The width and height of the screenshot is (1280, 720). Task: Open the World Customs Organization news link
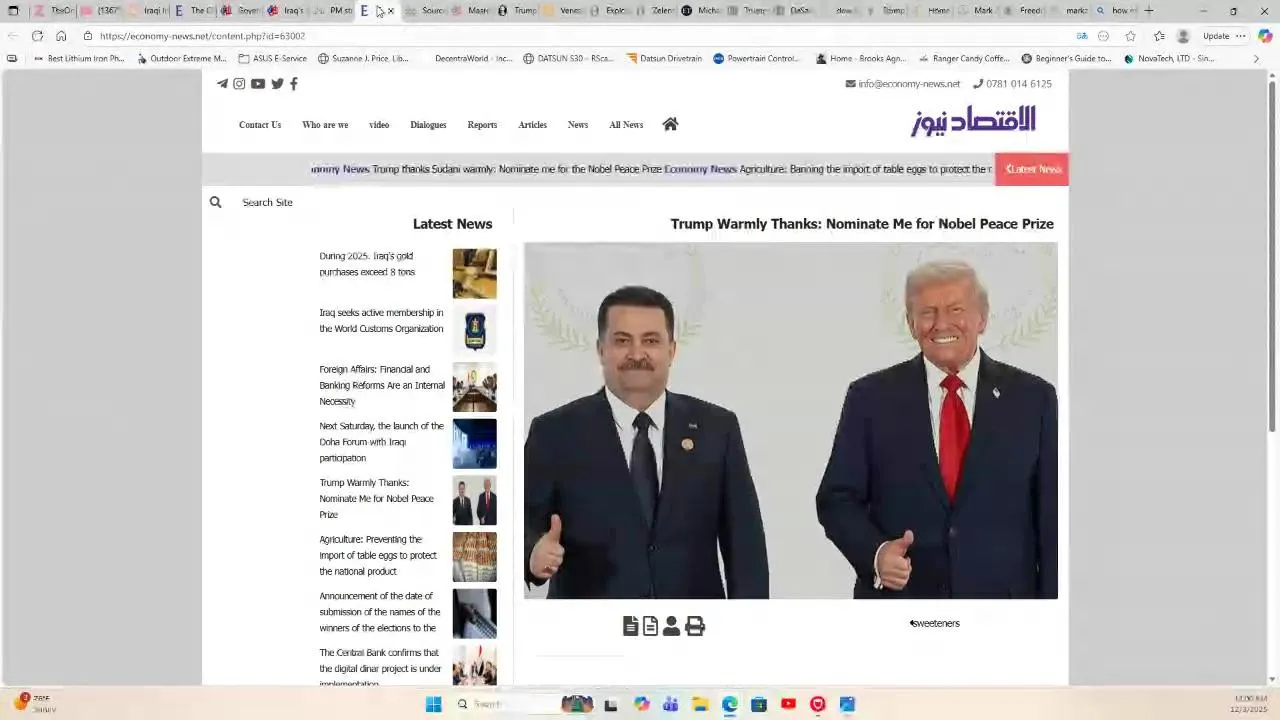(381, 321)
